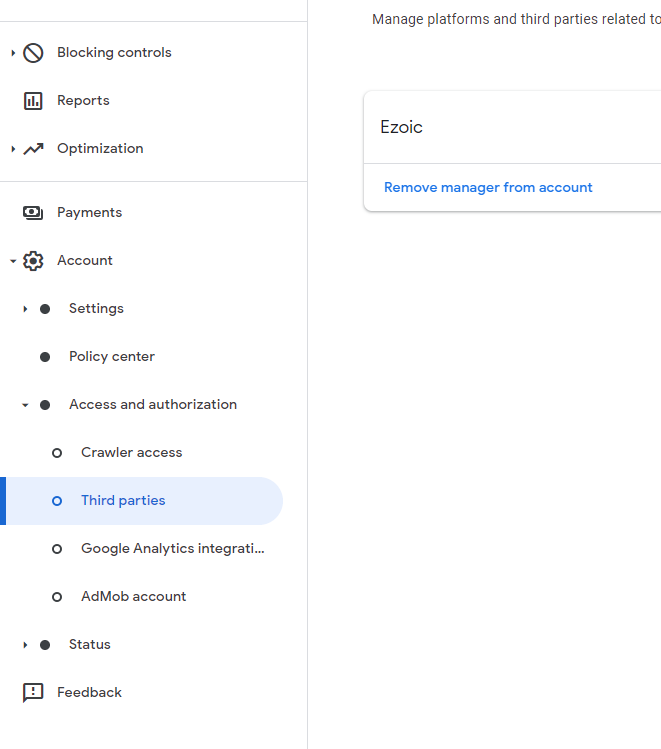Click the Reports bar chart icon
The height and width of the screenshot is (749, 661).
[x=33, y=101]
